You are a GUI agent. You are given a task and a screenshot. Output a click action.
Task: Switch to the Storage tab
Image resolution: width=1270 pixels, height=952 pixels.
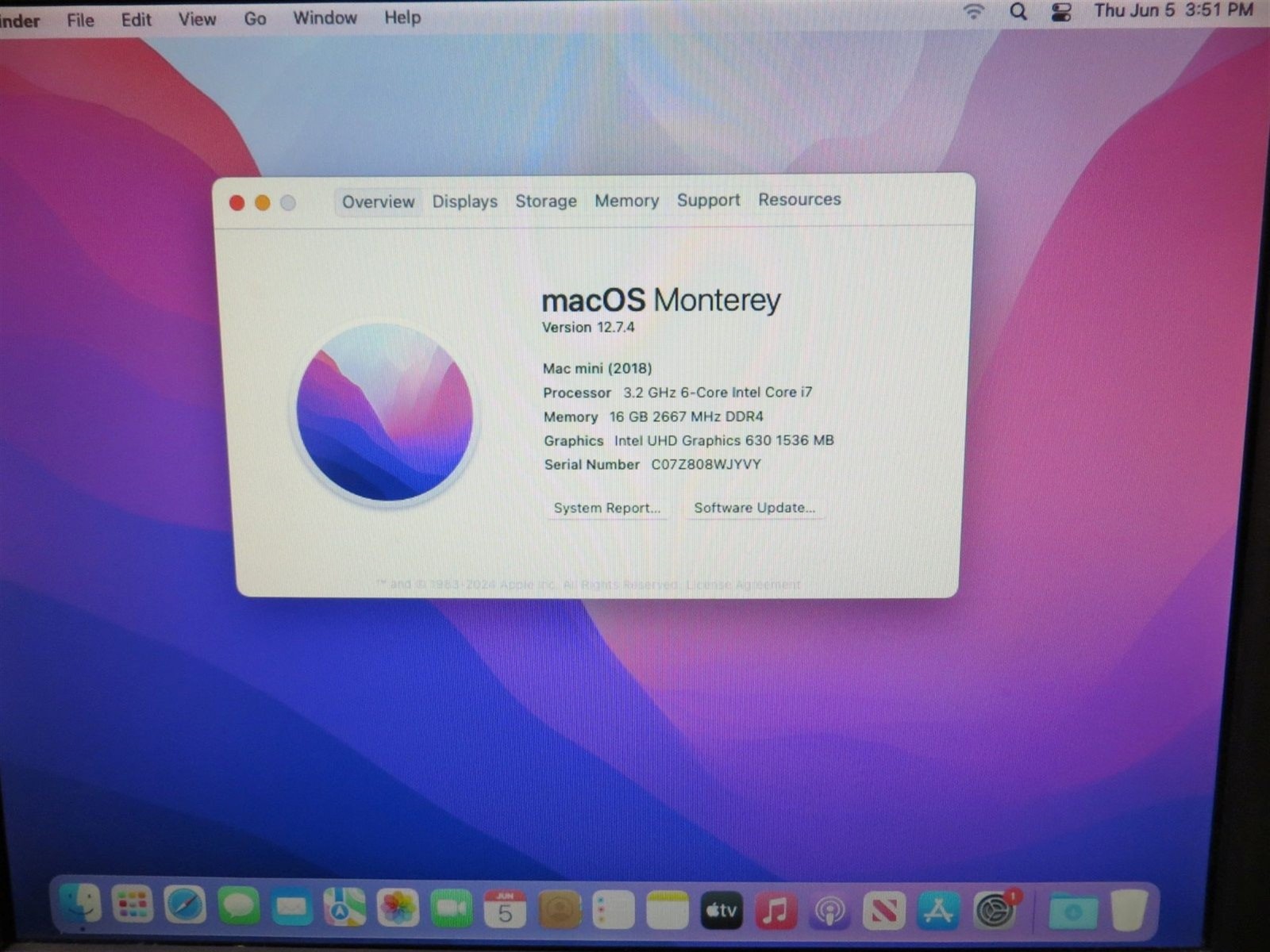[546, 202]
